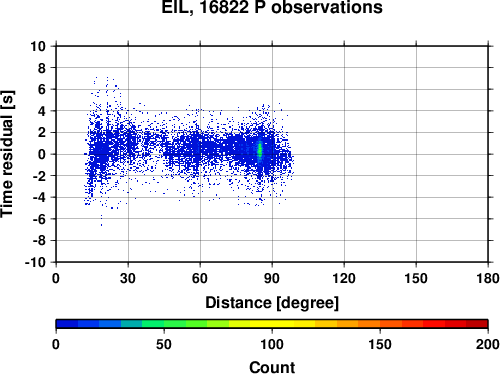The width and height of the screenshot is (500, 374).
Task: Click y-axis tick label -10
Action: click(35, 262)
